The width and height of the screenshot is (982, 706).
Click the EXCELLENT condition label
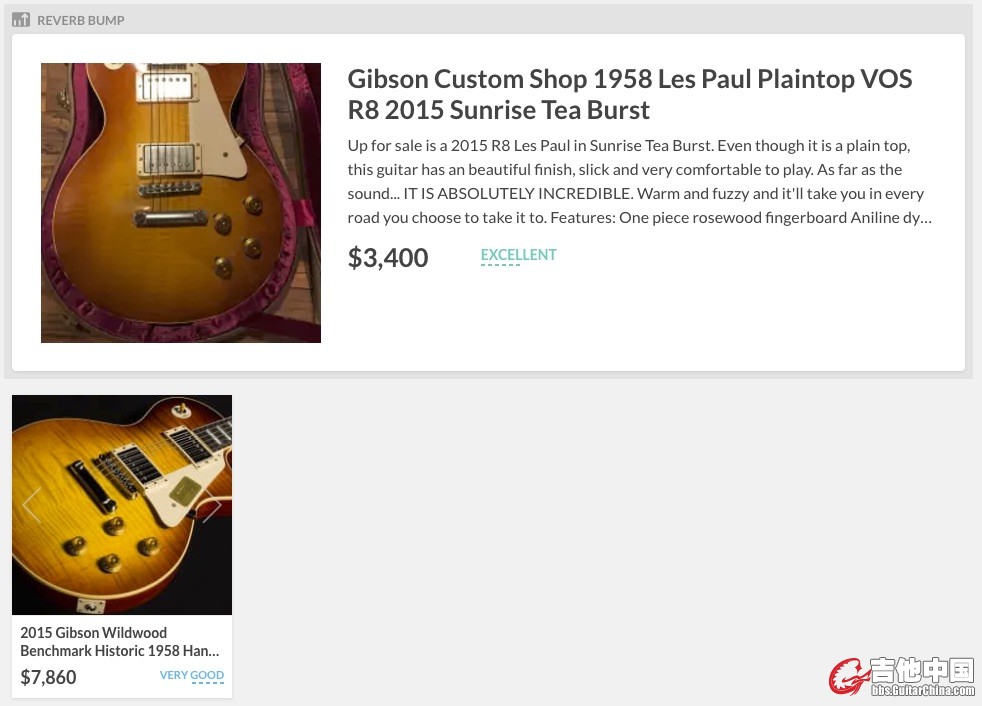(x=519, y=255)
